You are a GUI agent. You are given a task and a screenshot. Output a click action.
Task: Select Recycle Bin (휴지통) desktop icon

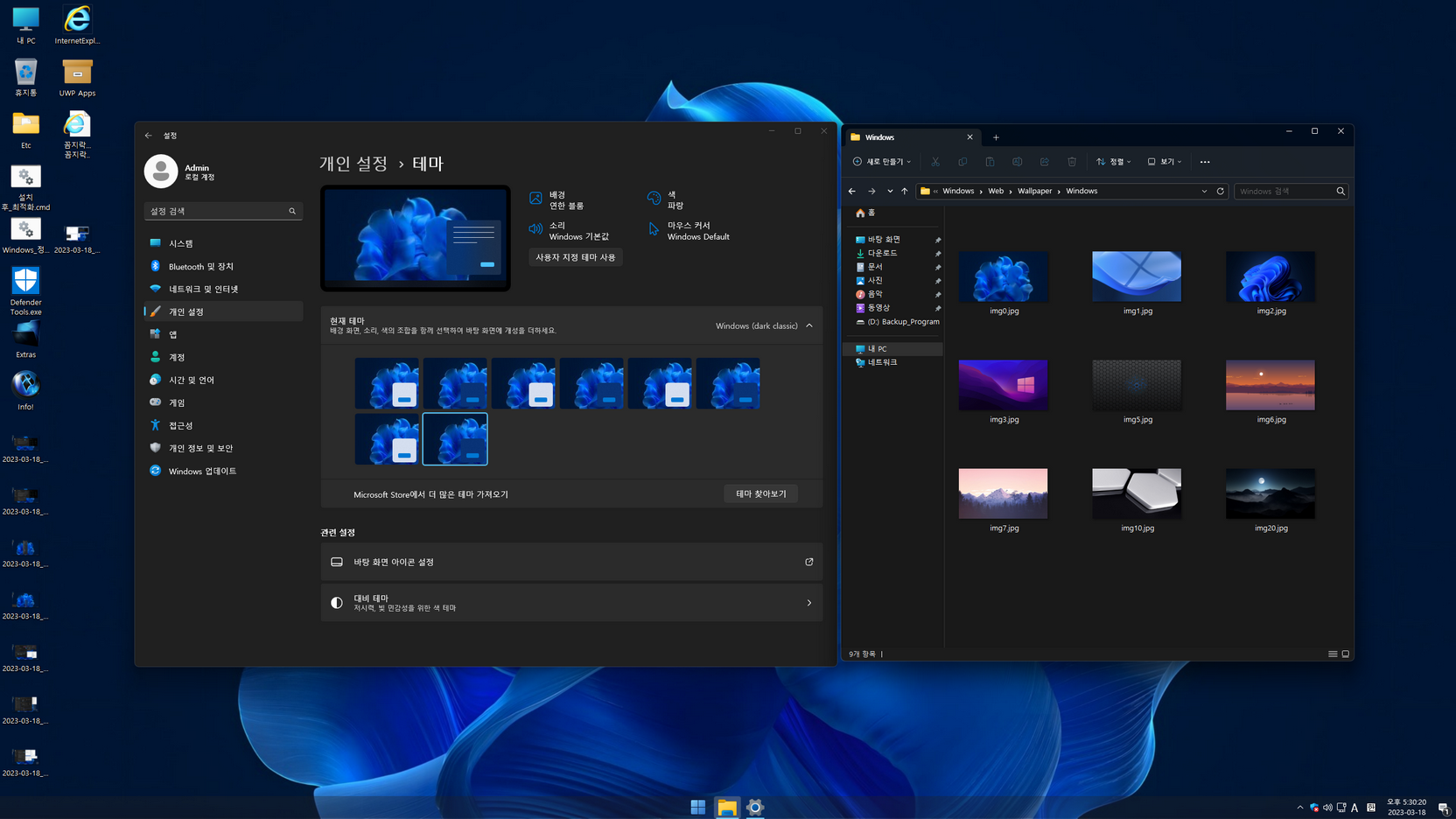click(25, 77)
